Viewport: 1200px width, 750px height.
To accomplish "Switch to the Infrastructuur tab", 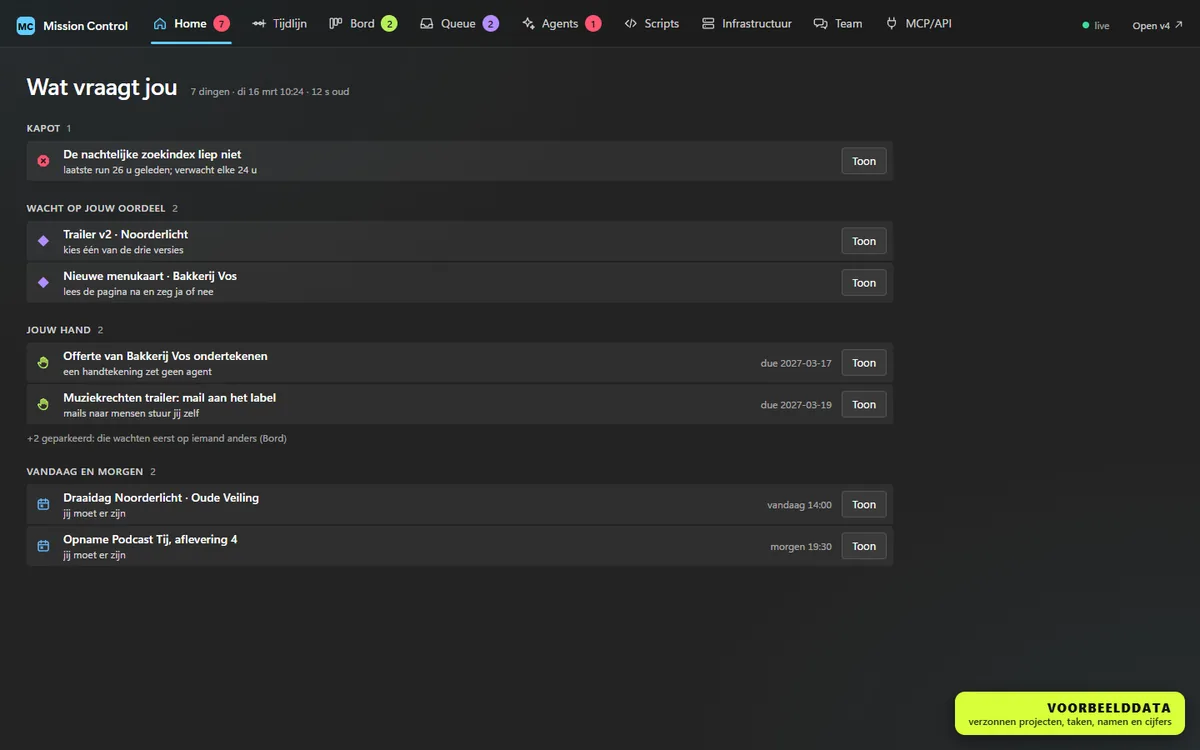I will [746, 23].
